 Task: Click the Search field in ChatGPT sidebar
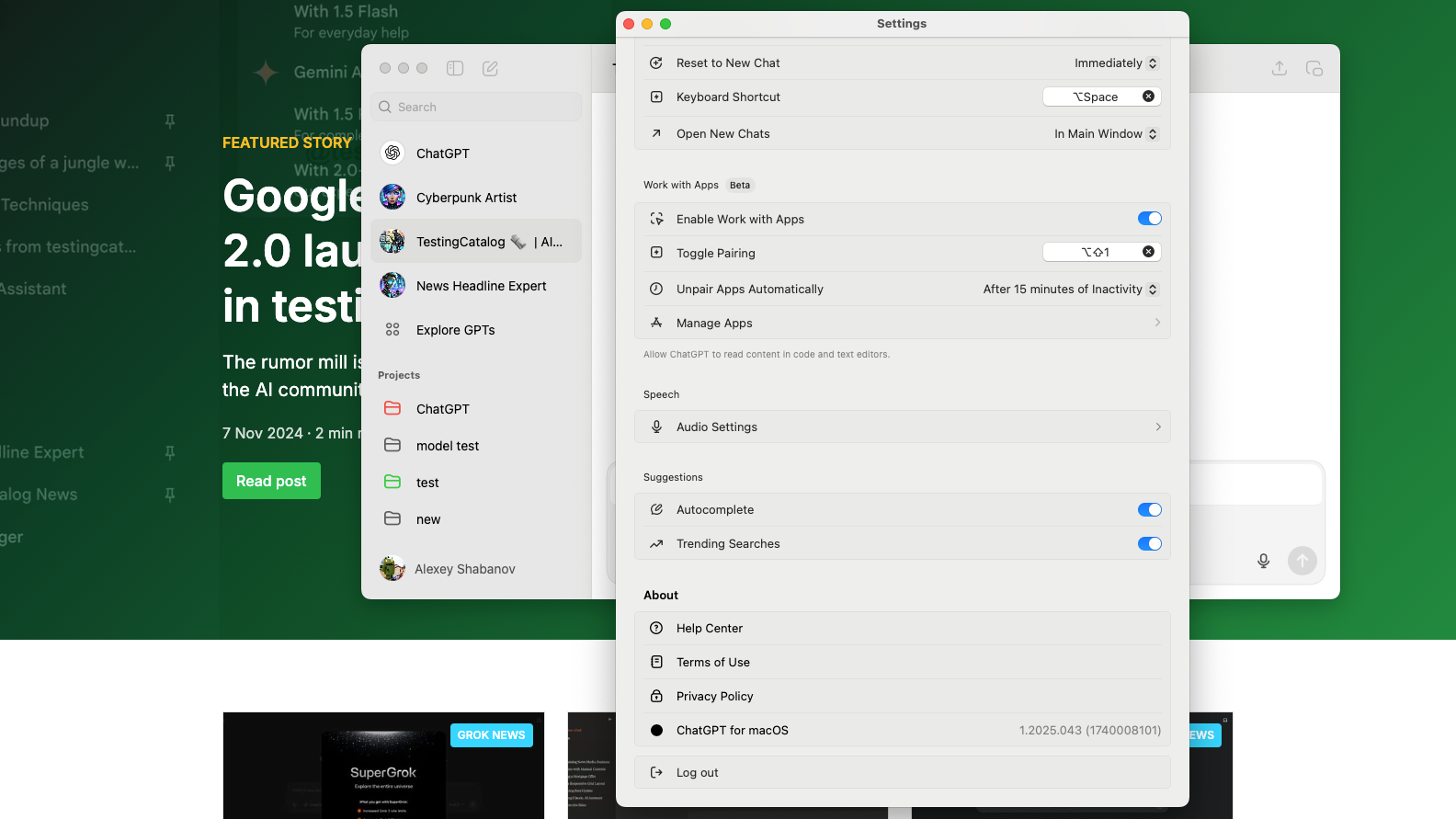tap(476, 107)
